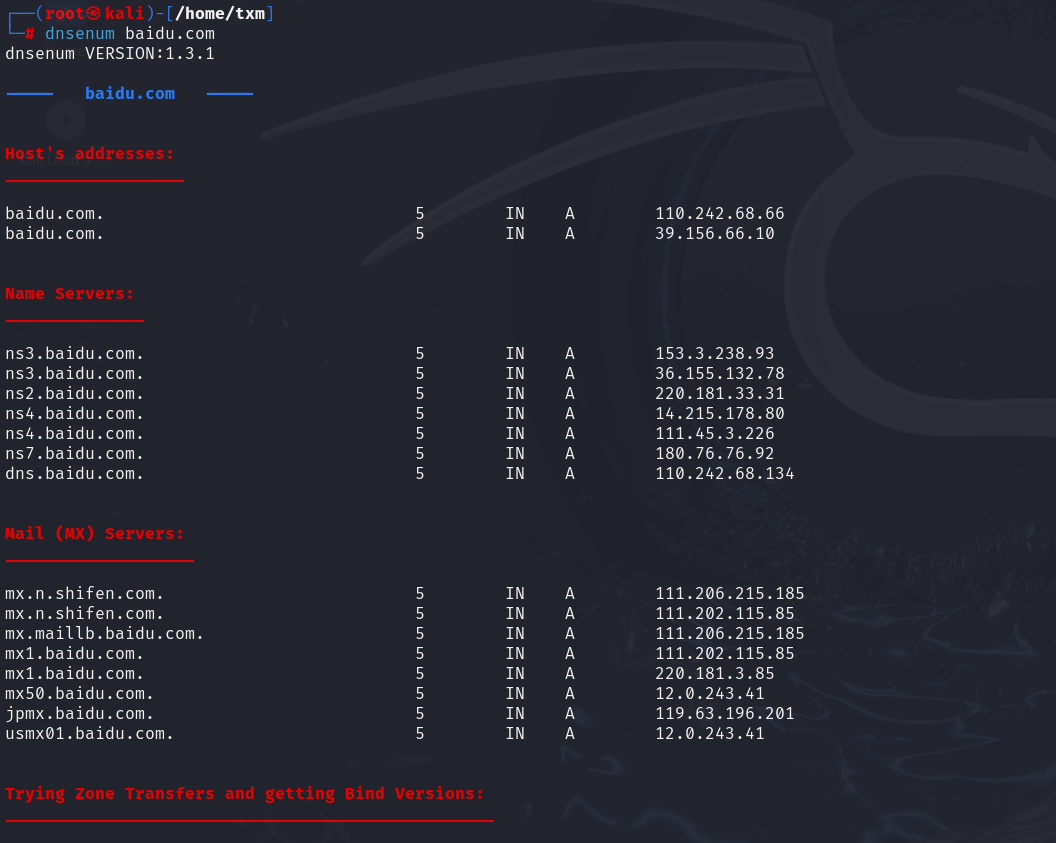Select 111.206.215.185 in the mx.maillb.baidu.com. row
1056x843 pixels.
click(729, 634)
